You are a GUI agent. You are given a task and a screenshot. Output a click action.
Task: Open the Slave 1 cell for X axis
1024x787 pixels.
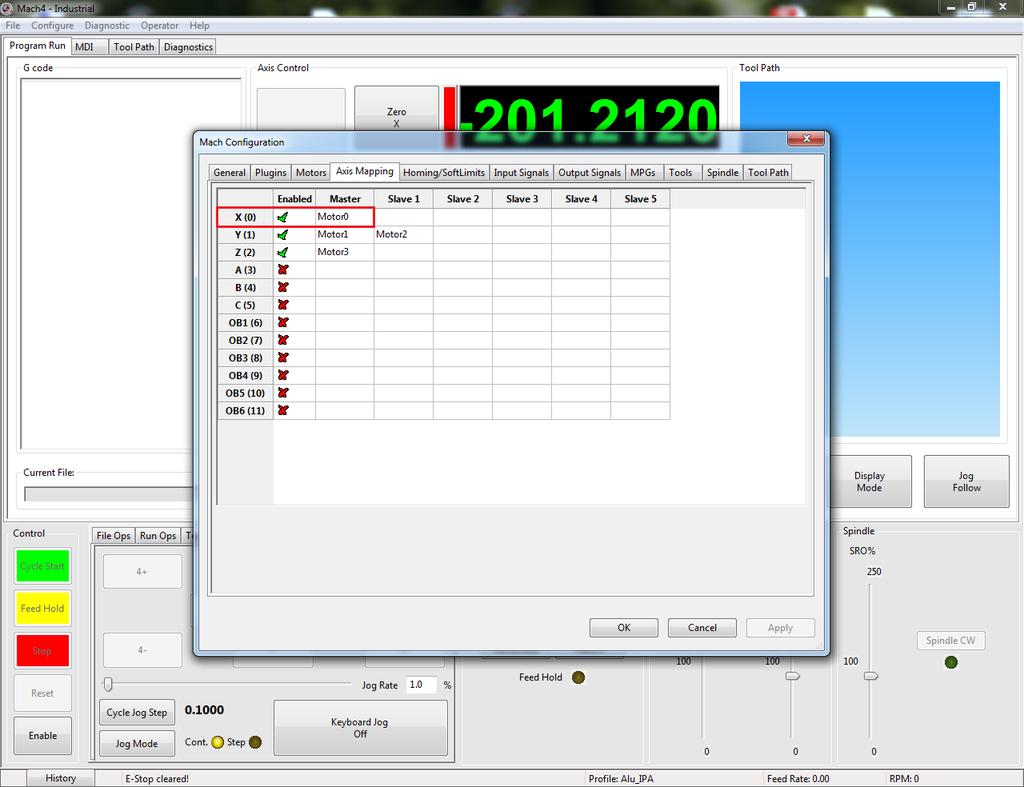click(x=404, y=217)
